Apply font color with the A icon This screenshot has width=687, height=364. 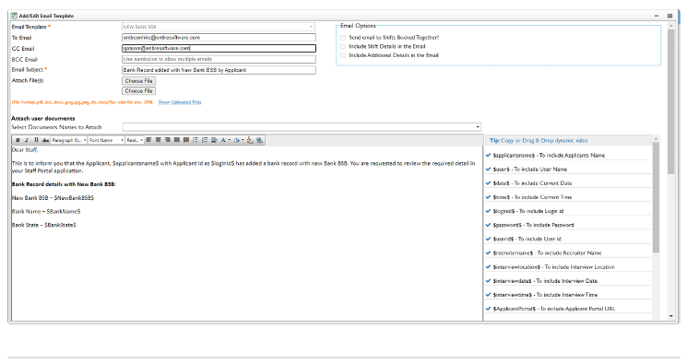pyautogui.click(x=223, y=140)
